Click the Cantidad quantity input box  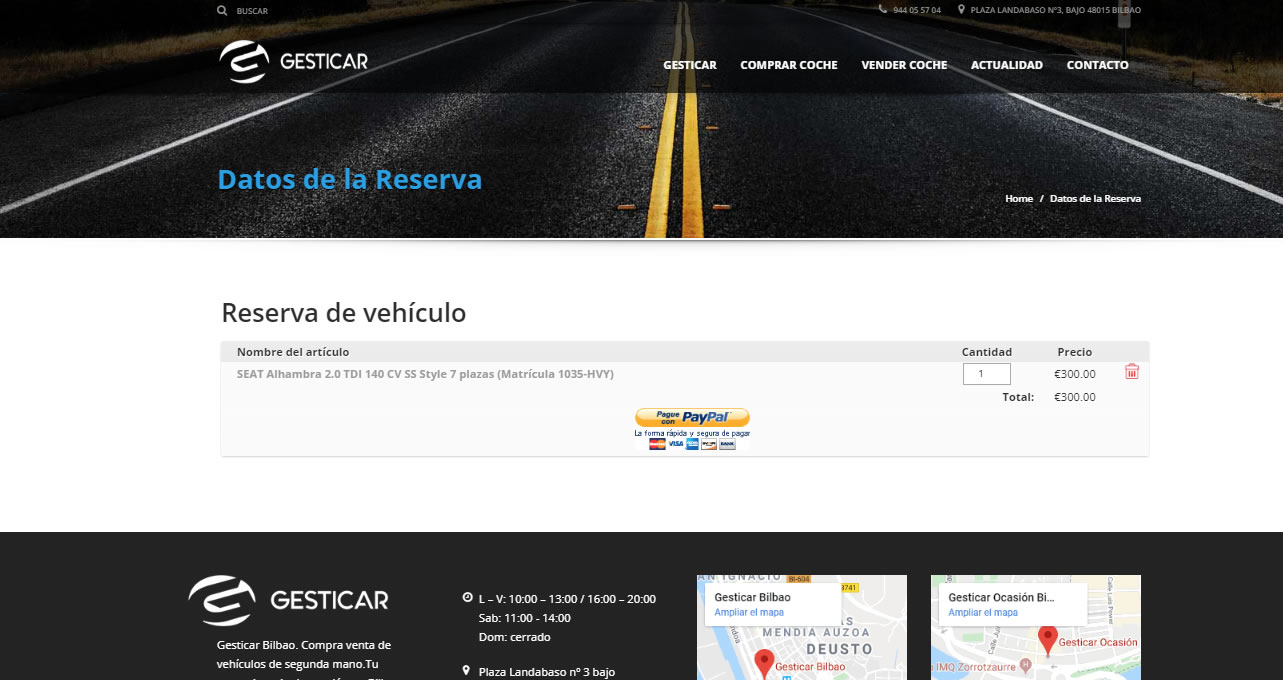(x=987, y=374)
